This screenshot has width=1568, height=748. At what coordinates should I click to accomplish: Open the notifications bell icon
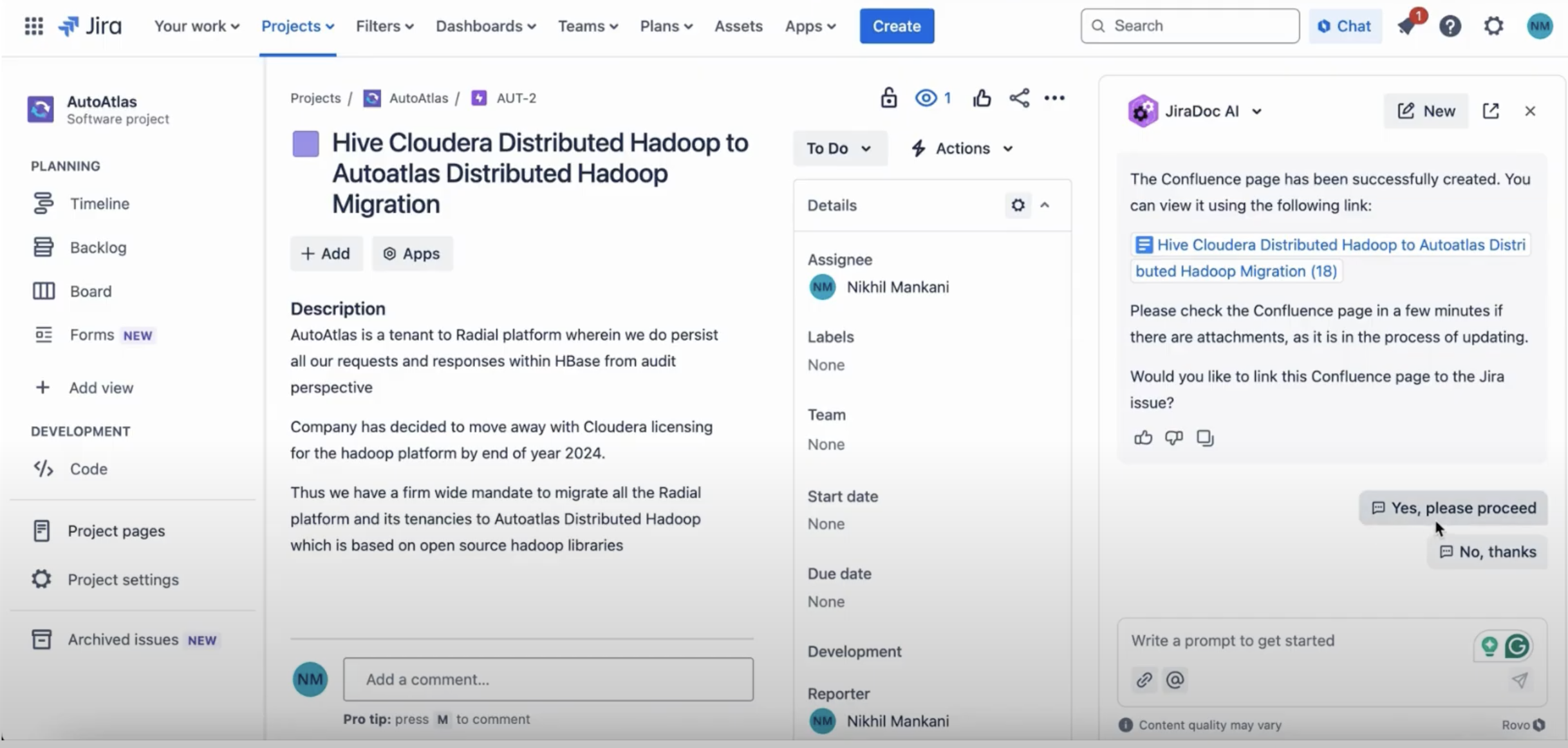(x=1406, y=26)
